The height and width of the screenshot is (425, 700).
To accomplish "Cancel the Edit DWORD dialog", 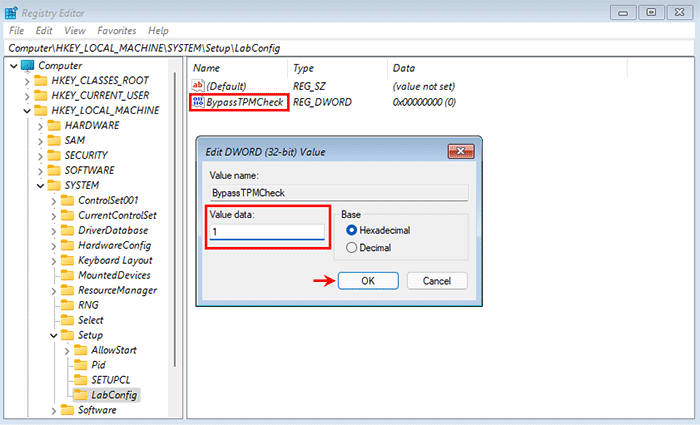I will pos(437,281).
